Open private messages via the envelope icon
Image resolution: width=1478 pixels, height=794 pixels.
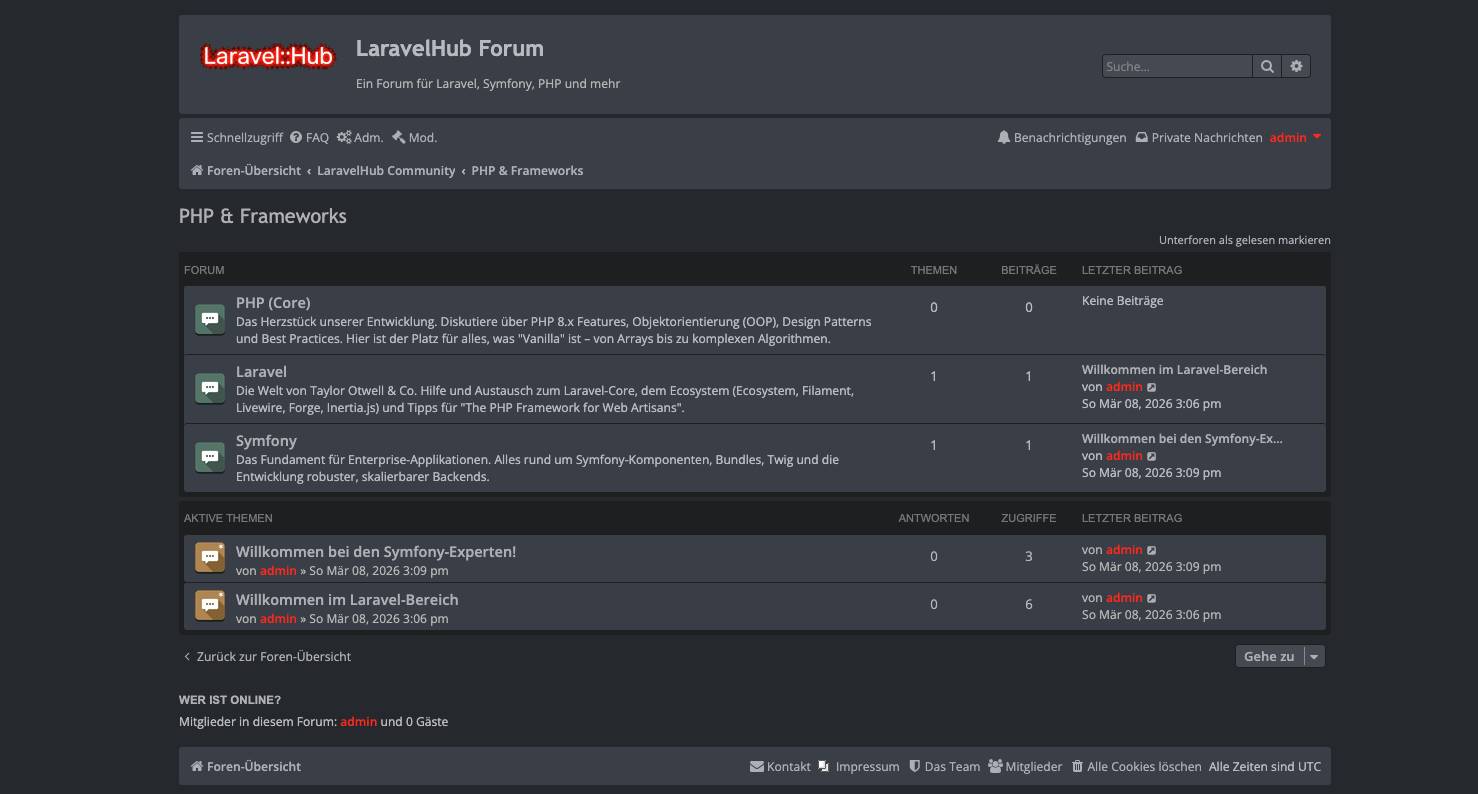point(1141,137)
